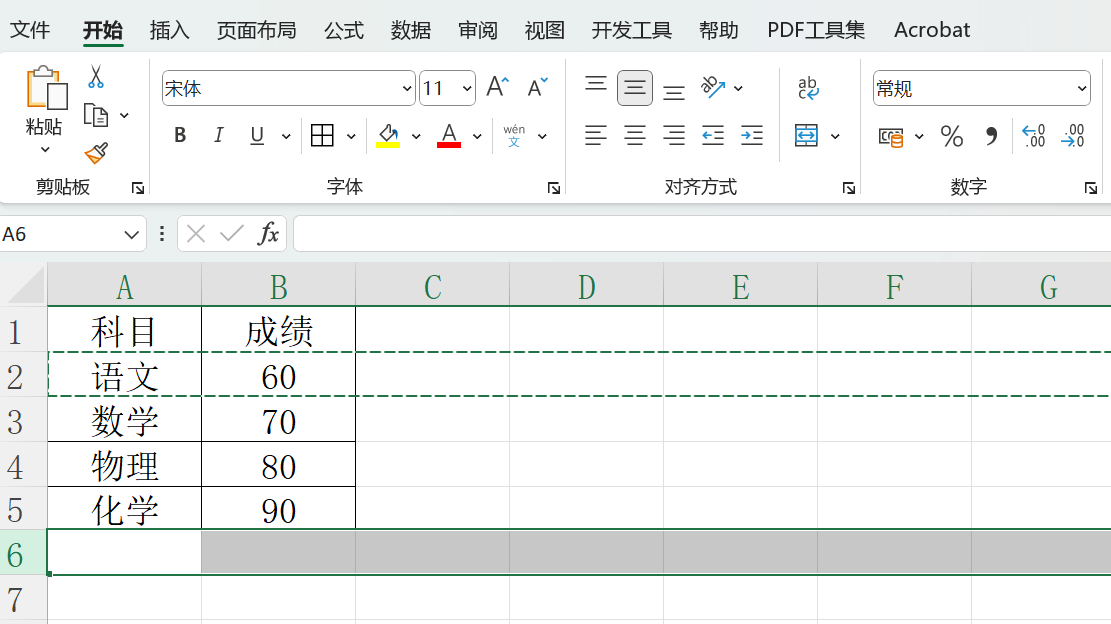Switch to the 插入 tab

click(169, 30)
